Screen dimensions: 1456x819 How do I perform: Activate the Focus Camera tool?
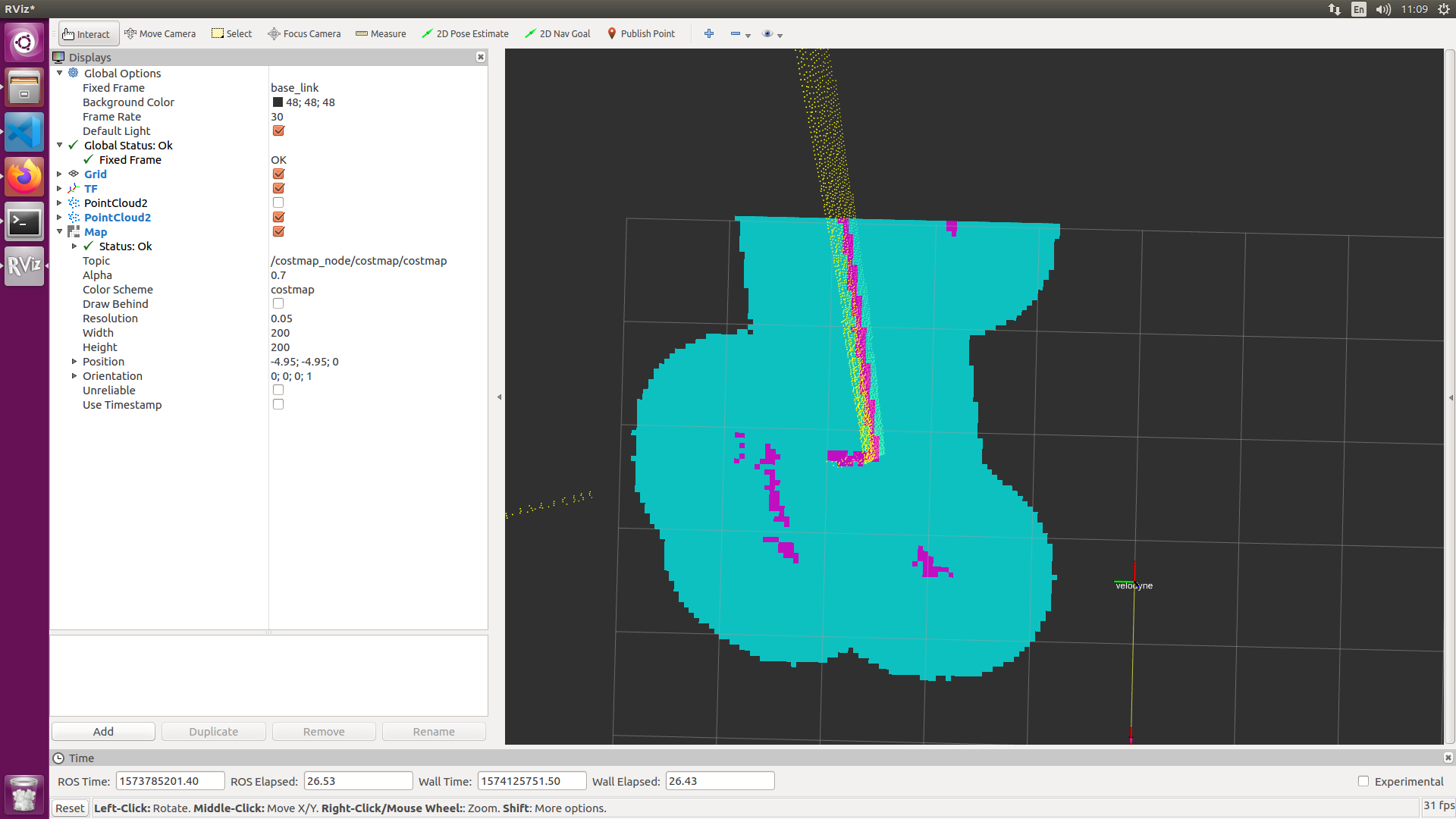(x=304, y=34)
